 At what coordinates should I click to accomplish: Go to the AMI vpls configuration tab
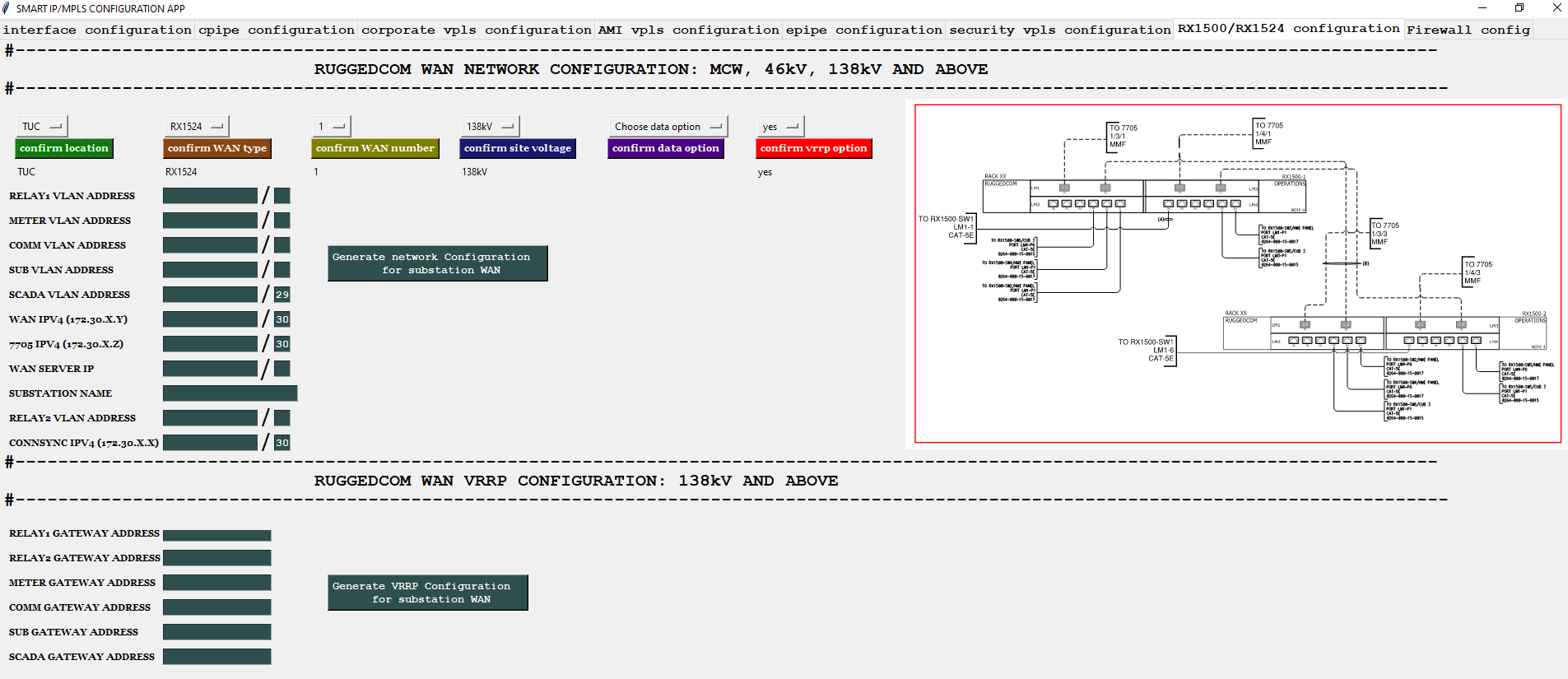[x=688, y=30]
